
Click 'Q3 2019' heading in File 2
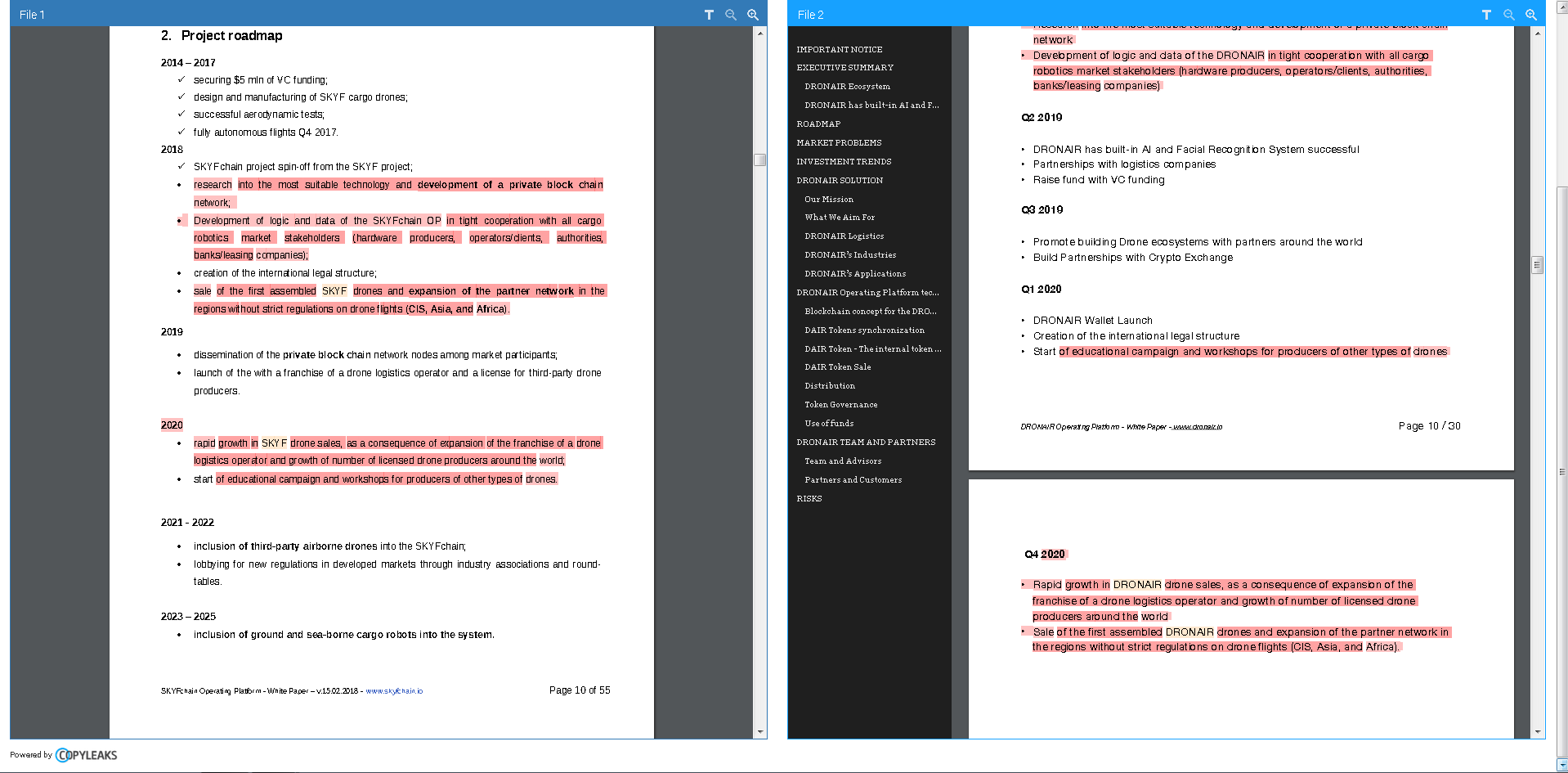pos(1042,210)
